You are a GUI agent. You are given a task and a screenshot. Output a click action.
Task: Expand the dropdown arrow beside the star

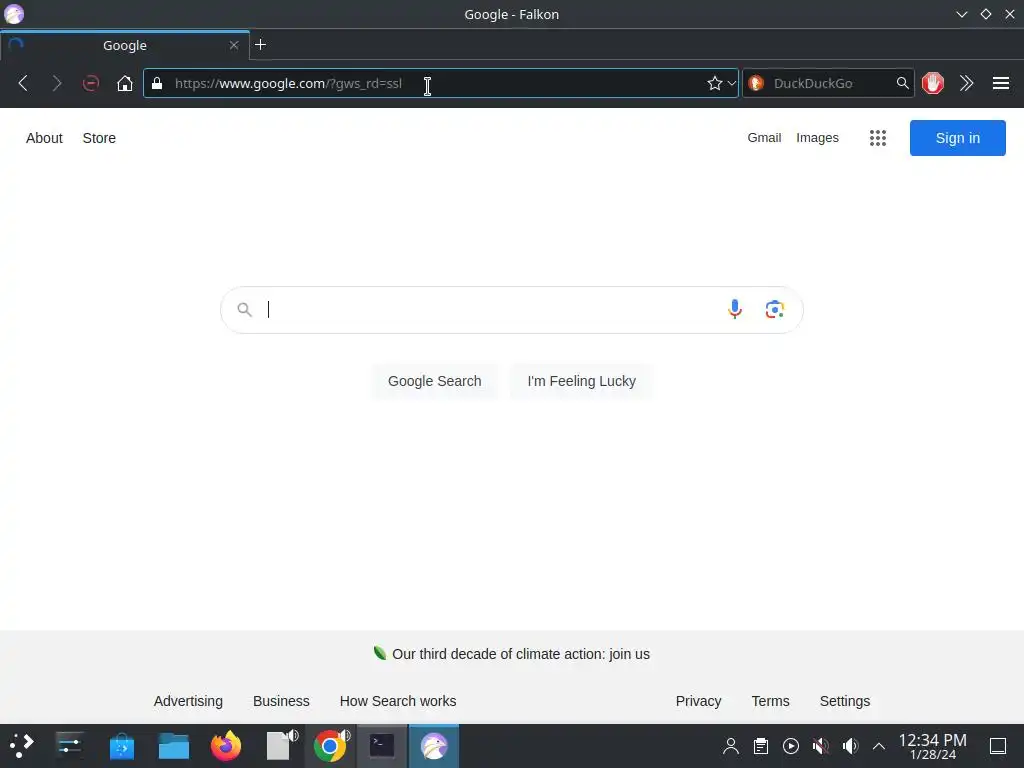click(731, 84)
